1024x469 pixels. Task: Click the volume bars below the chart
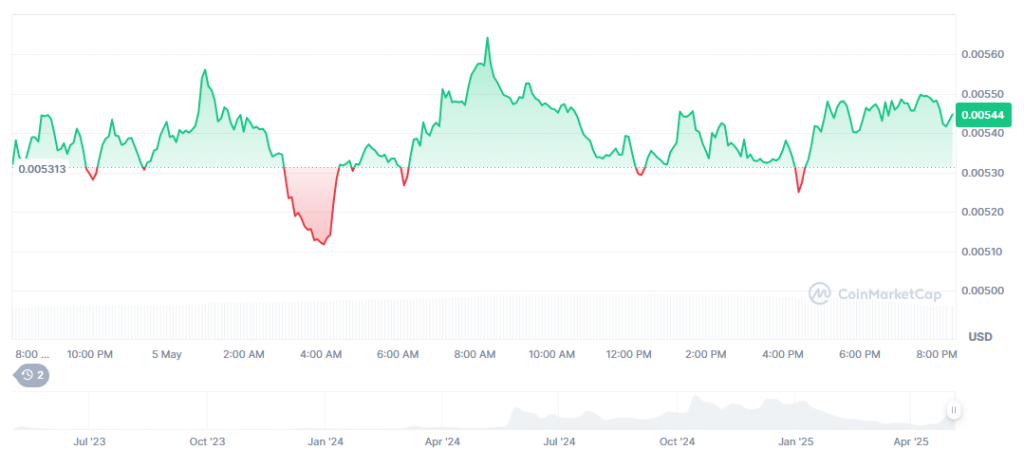480,318
